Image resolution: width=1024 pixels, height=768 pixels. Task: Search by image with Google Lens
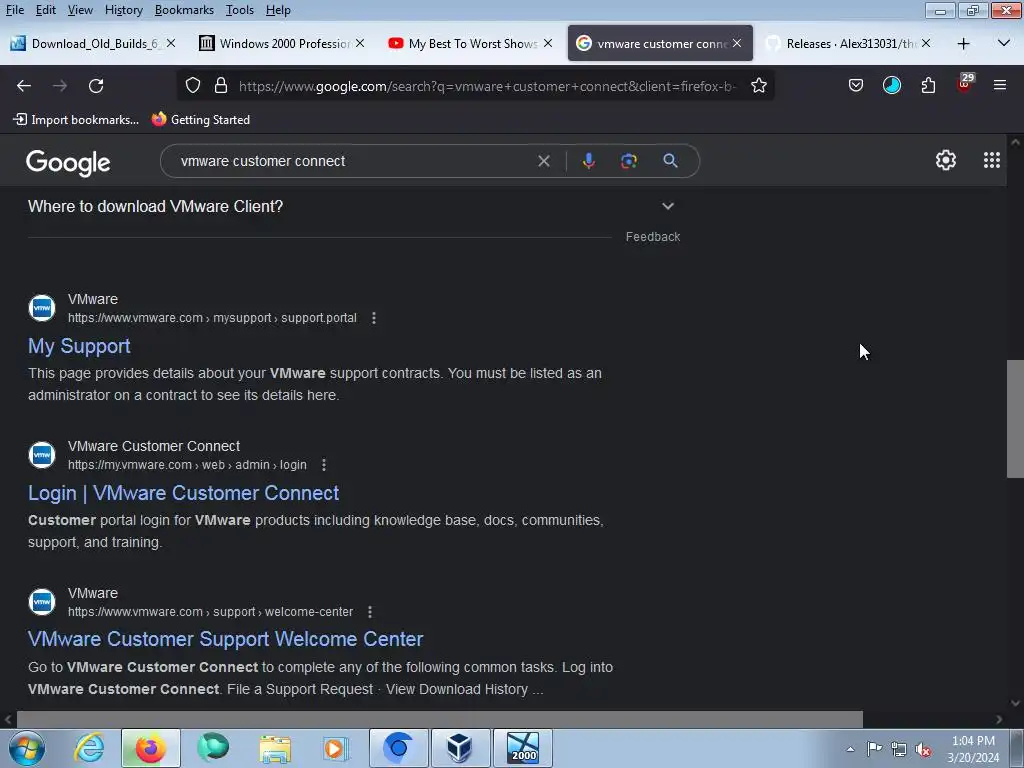point(628,161)
